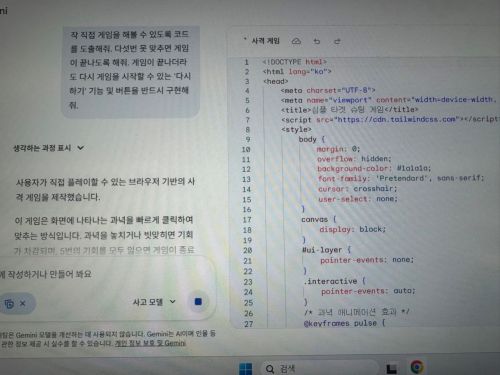This screenshot has width=500, height=375.
Task: Click the magnifier in taskbar search
Action: pos(270,369)
